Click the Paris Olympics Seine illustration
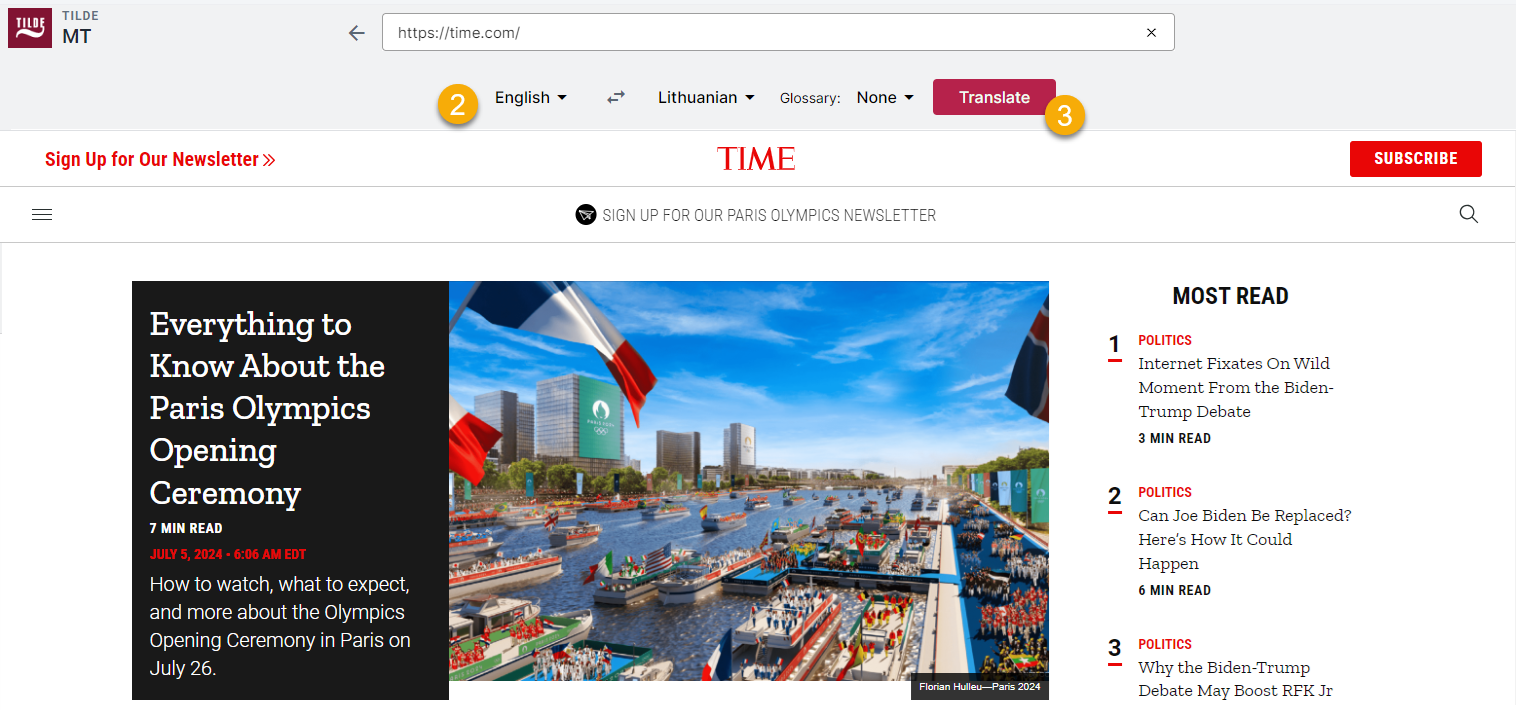Viewport: 1516px width, 710px height. pos(749,480)
